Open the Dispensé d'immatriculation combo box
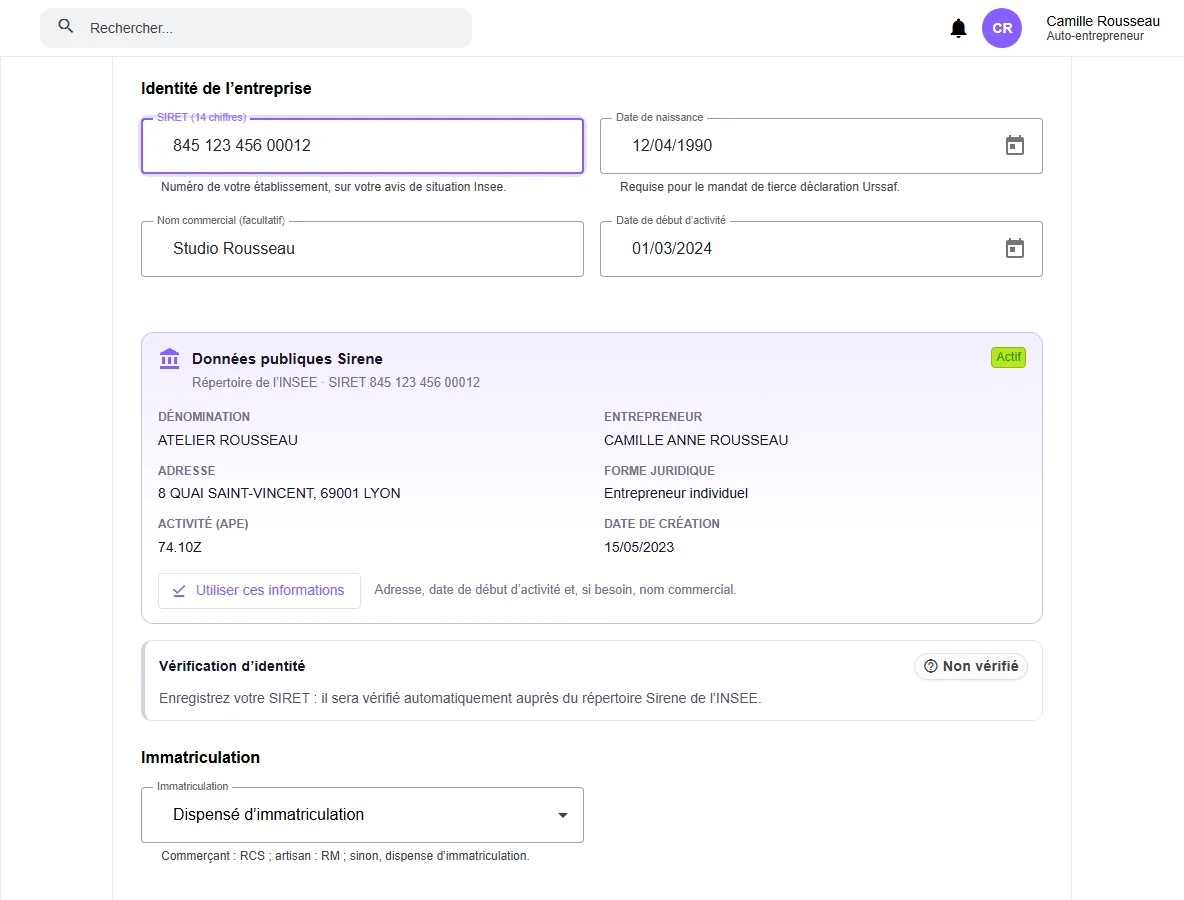Viewport: 1184px width, 900px height. click(362, 815)
